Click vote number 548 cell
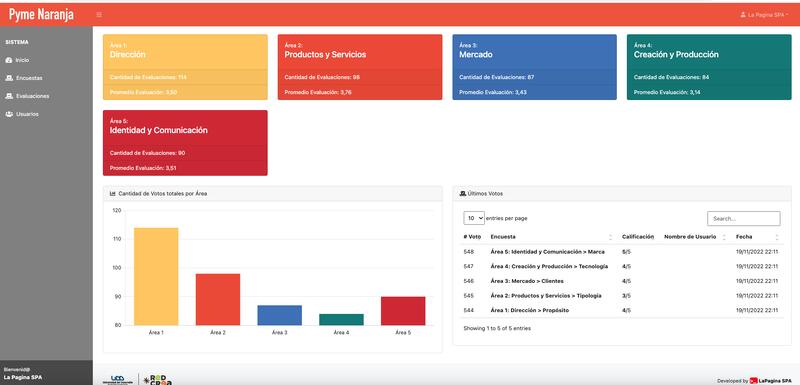Screen dimensions: 800x385 (468, 252)
